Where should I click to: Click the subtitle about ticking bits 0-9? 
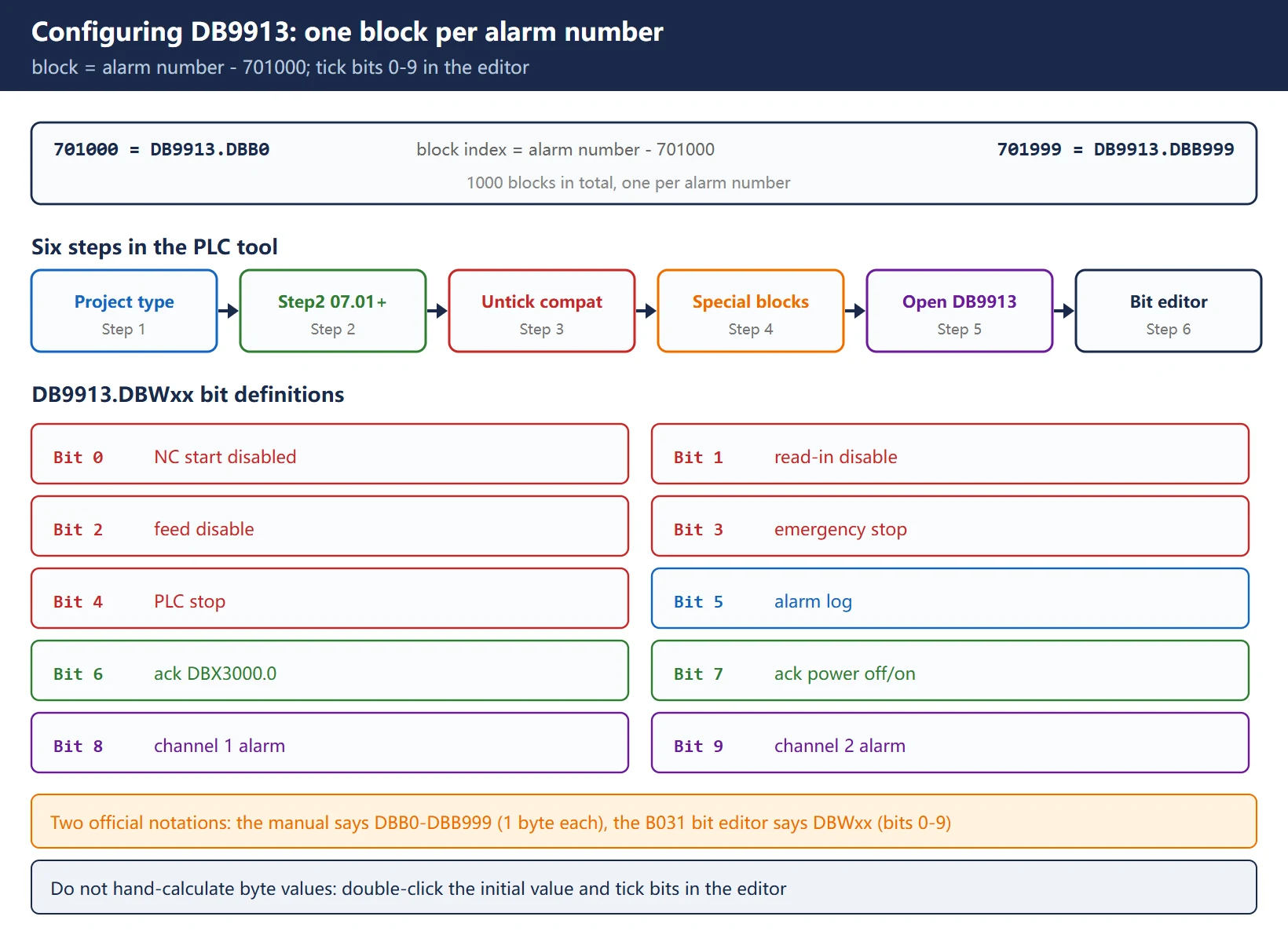(x=280, y=68)
